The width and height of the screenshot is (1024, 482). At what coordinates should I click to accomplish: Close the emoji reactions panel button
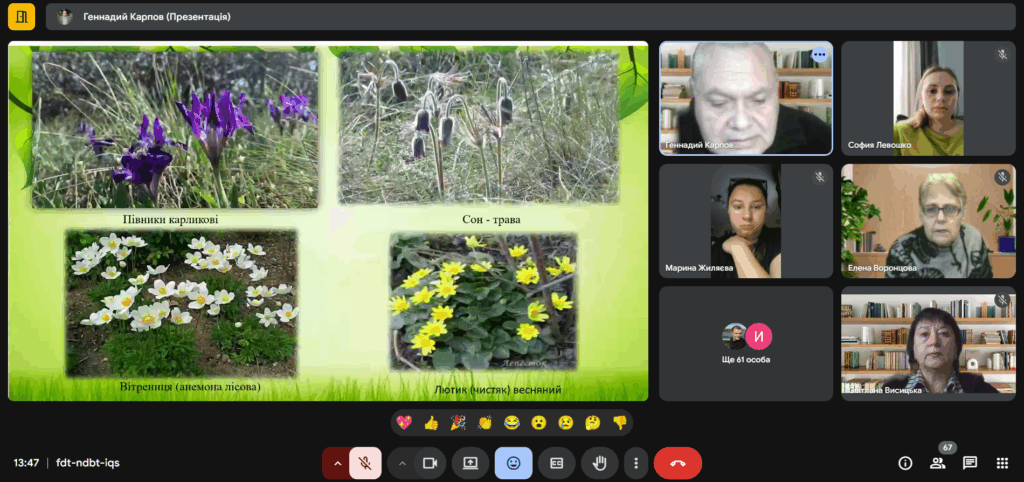click(x=513, y=463)
